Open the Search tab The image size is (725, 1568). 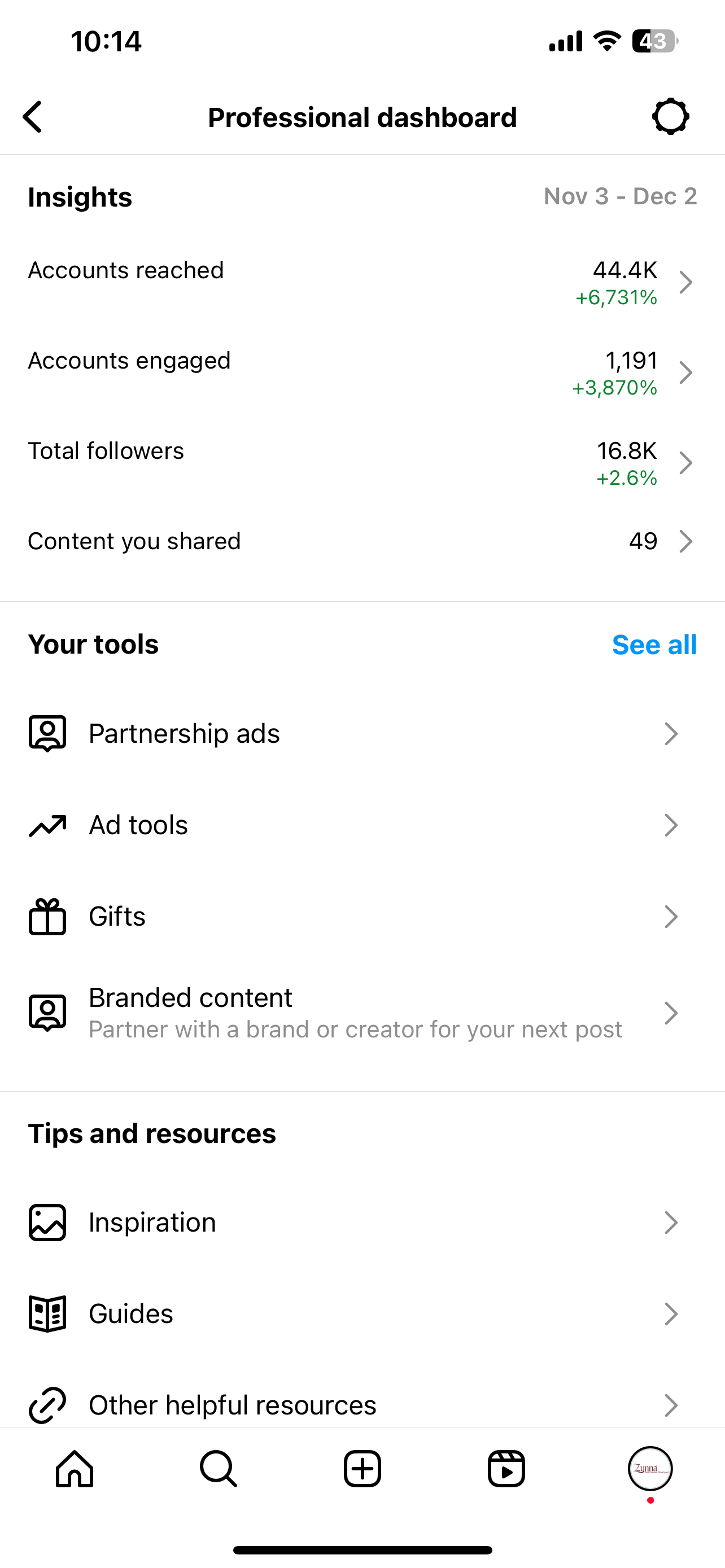click(x=218, y=1469)
